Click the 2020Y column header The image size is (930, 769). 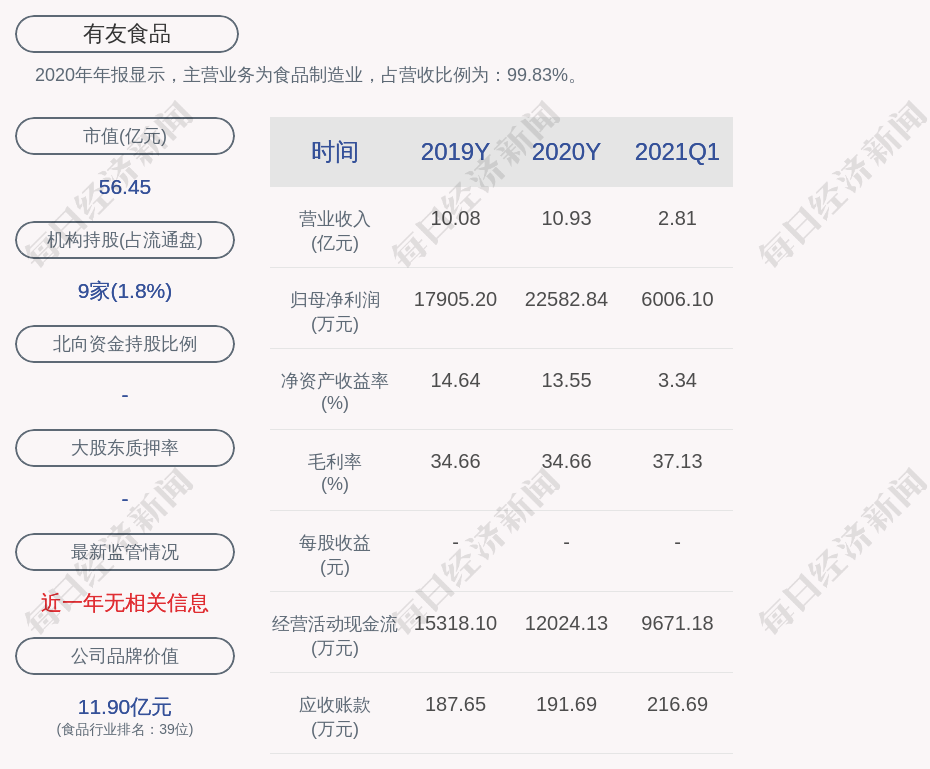[x=566, y=152]
